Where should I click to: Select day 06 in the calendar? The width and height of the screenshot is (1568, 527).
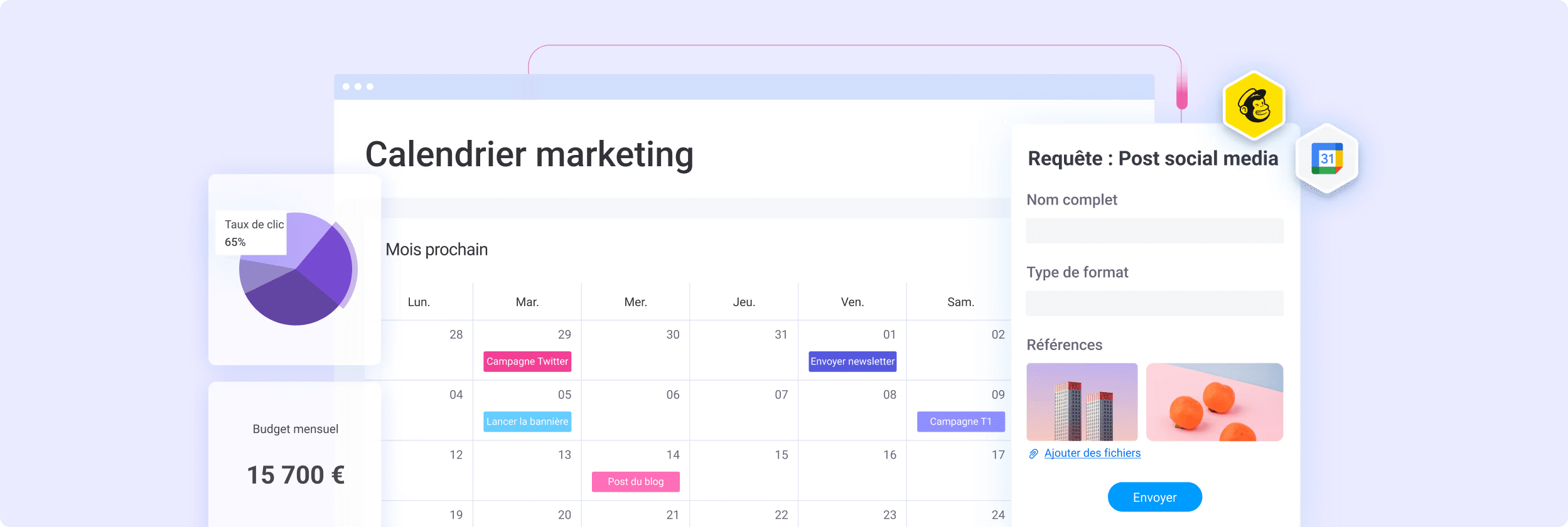coord(672,395)
